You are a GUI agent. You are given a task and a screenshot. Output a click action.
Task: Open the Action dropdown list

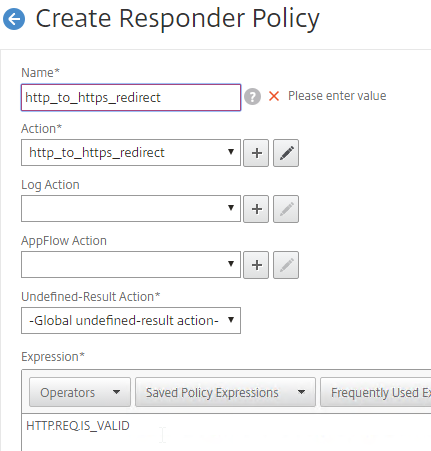click(131, 152)
